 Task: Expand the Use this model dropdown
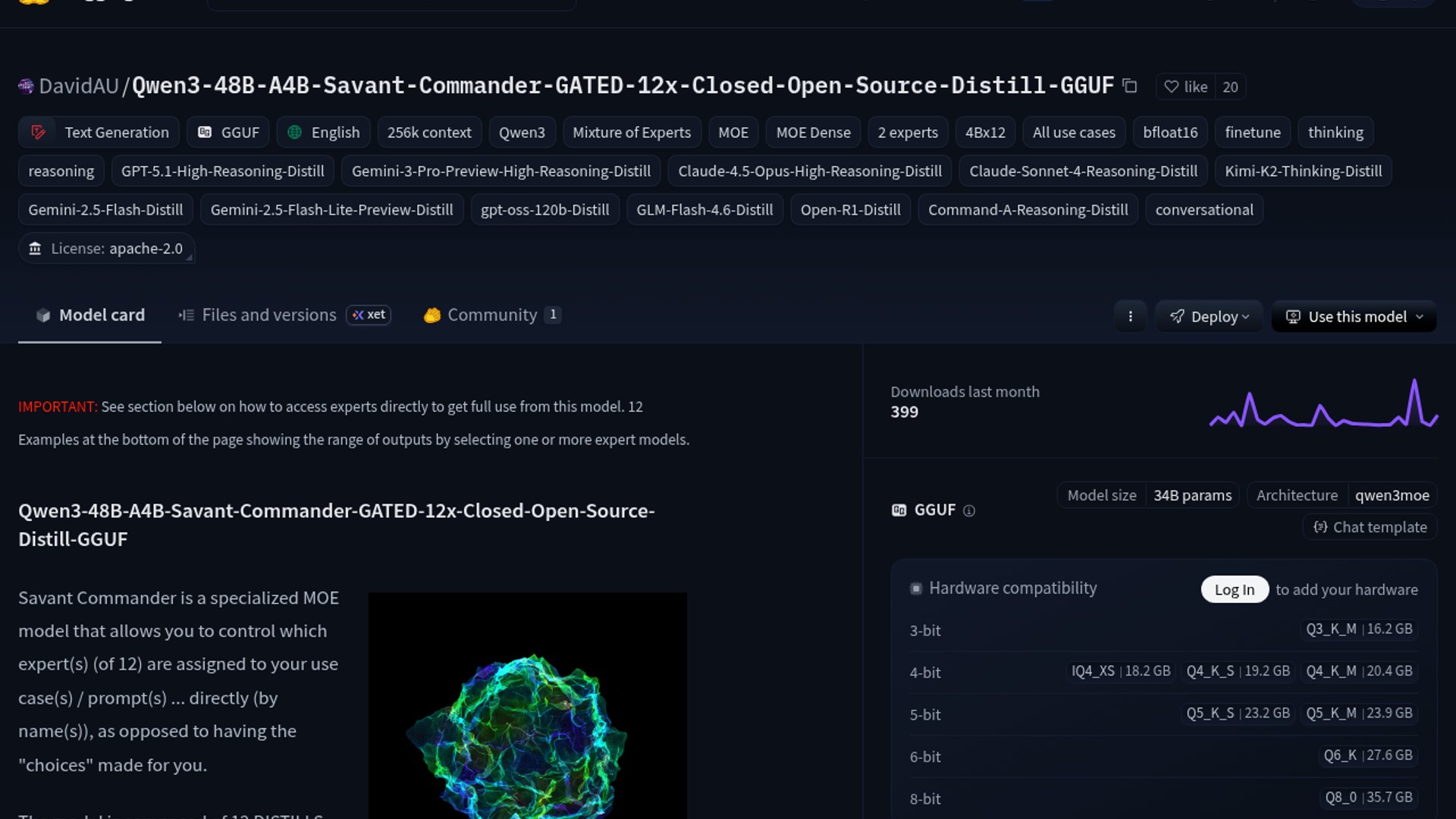(1354, 316)
